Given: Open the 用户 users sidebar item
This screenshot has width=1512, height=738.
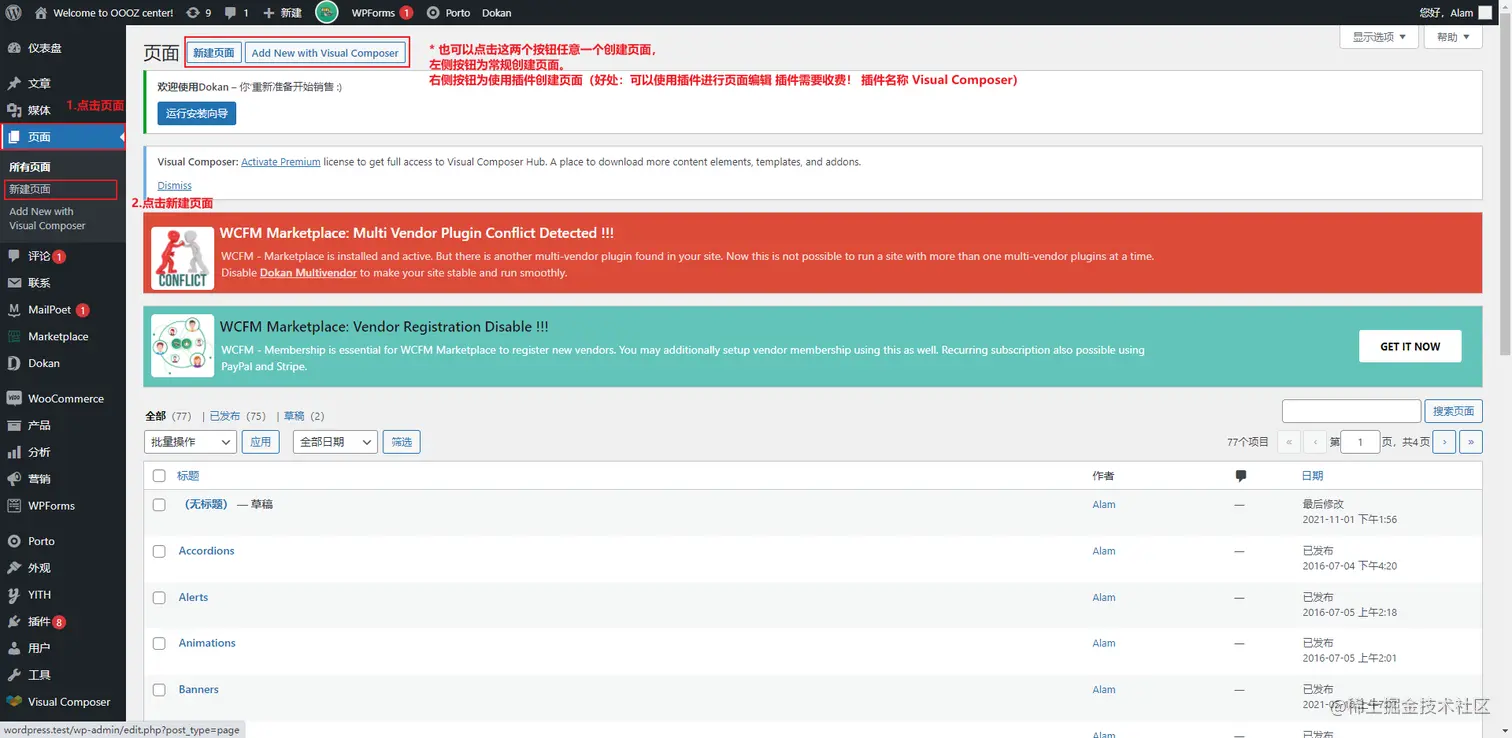Looking at the screenshot, I should [x=63, y=648].
